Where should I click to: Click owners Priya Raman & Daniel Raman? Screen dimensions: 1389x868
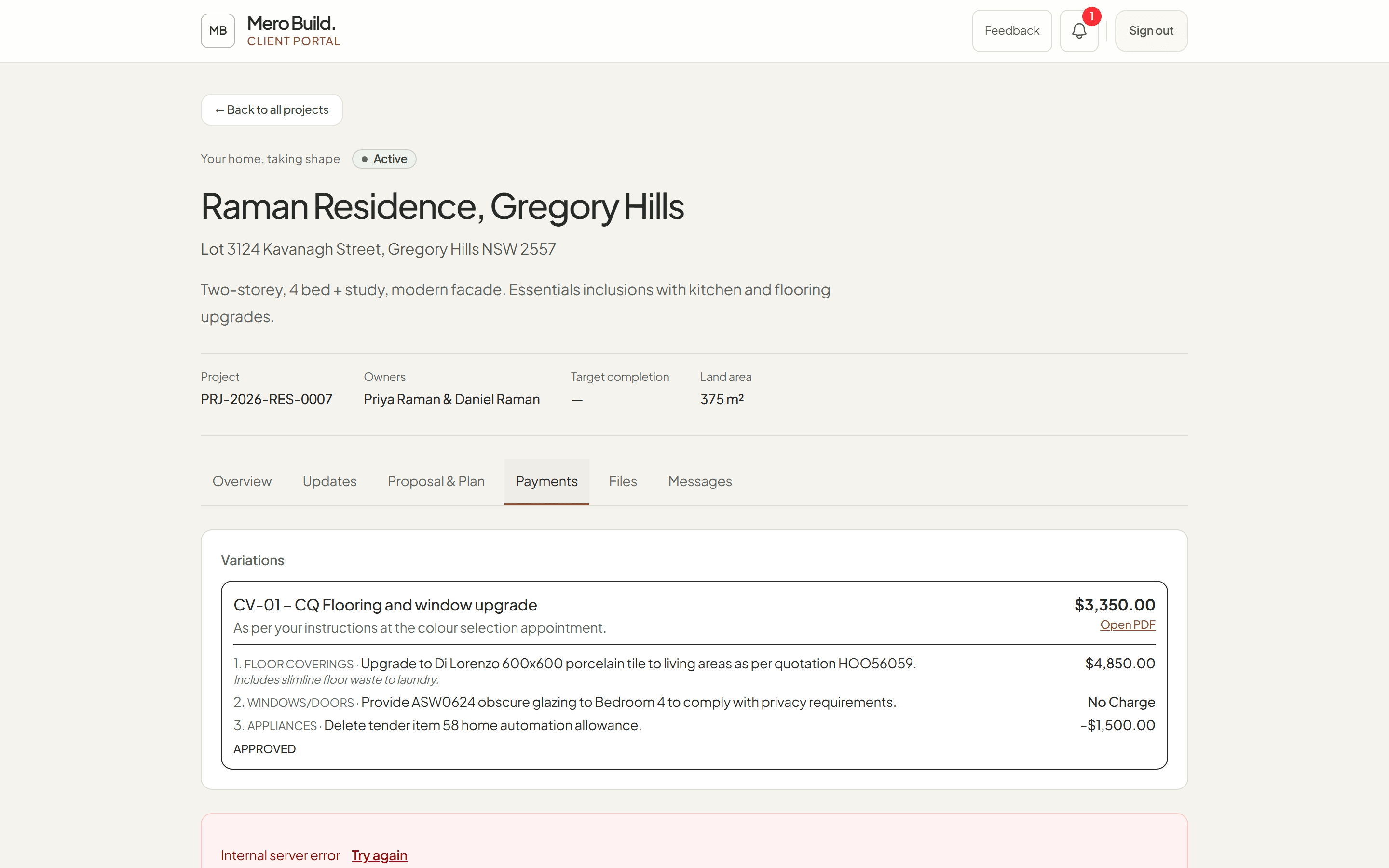452,399
